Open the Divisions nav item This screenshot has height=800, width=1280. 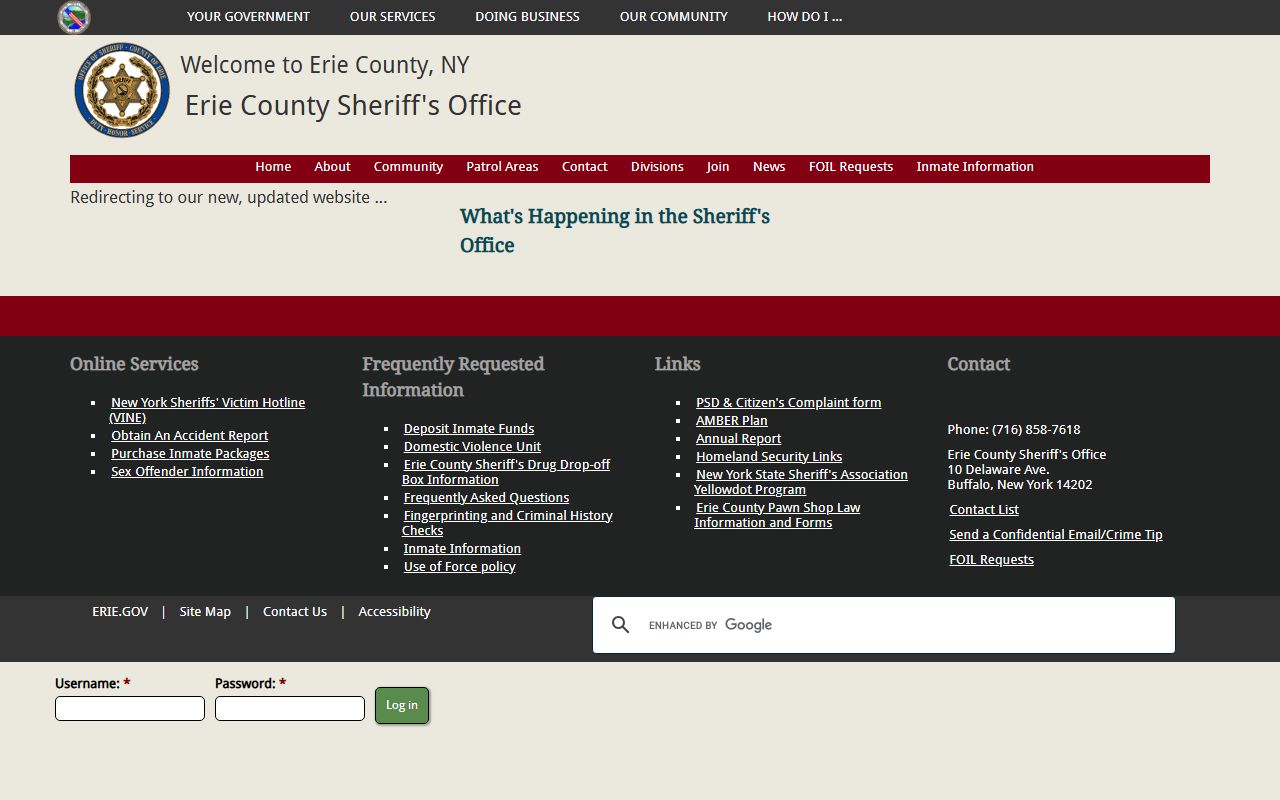(657, 167)
